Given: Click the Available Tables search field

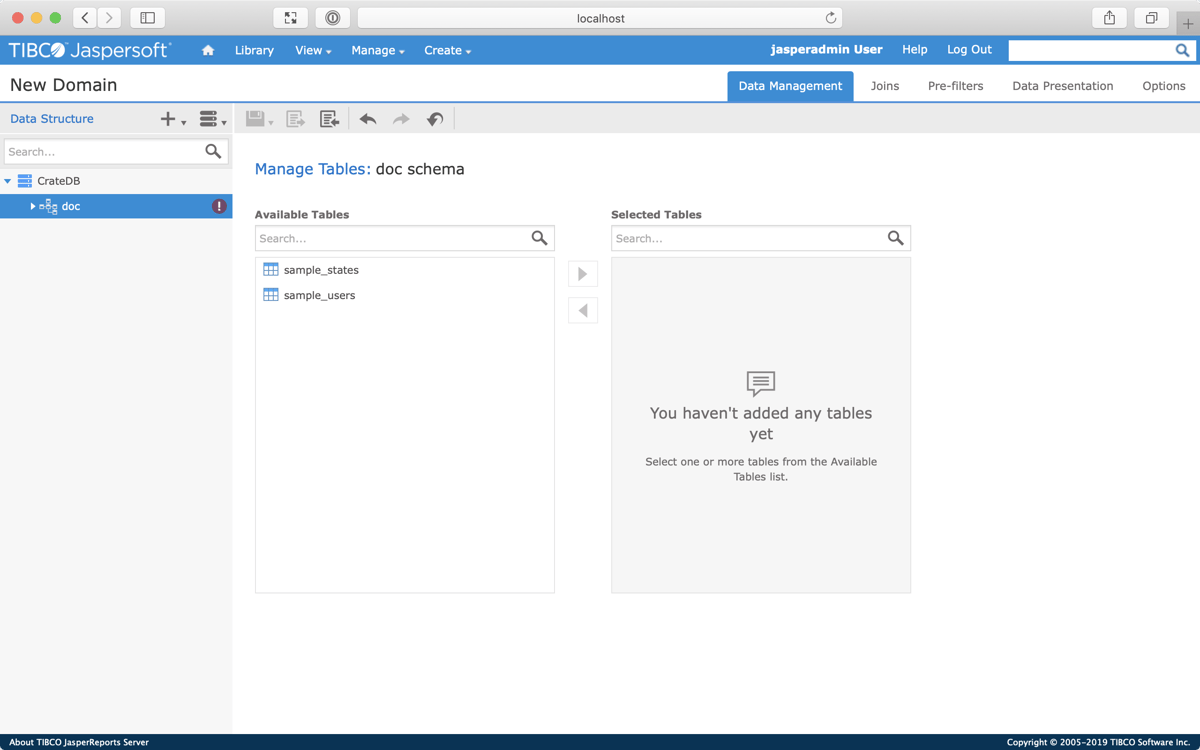Looking at the screenshot, I should click(392, 238).
